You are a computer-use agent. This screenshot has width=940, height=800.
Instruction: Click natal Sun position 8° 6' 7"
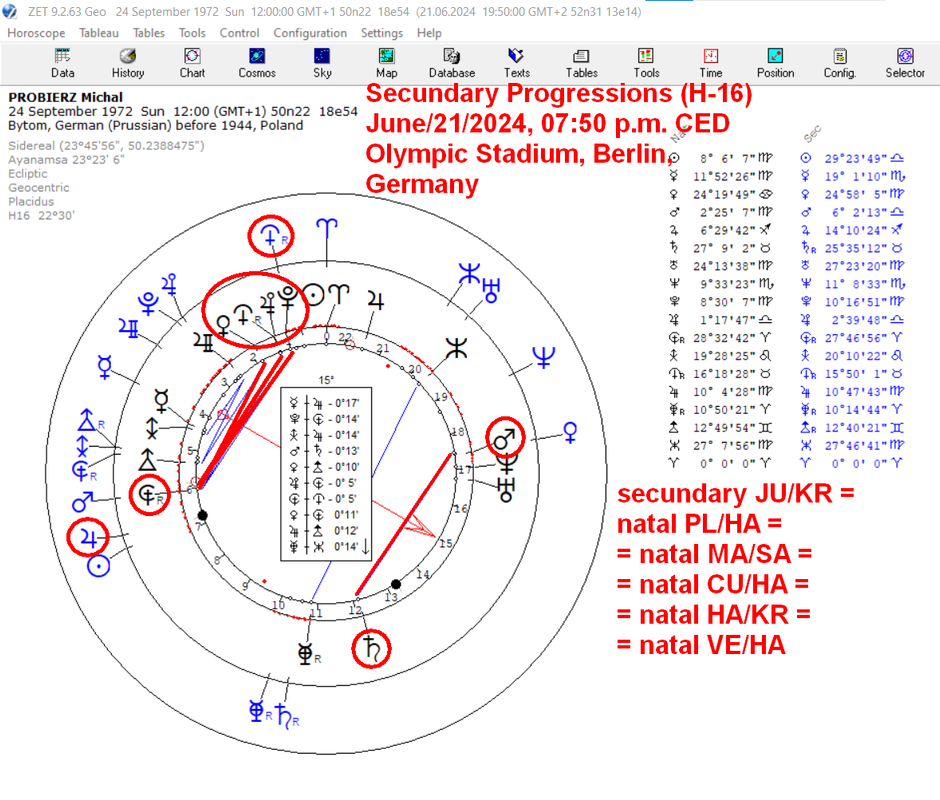726,158
